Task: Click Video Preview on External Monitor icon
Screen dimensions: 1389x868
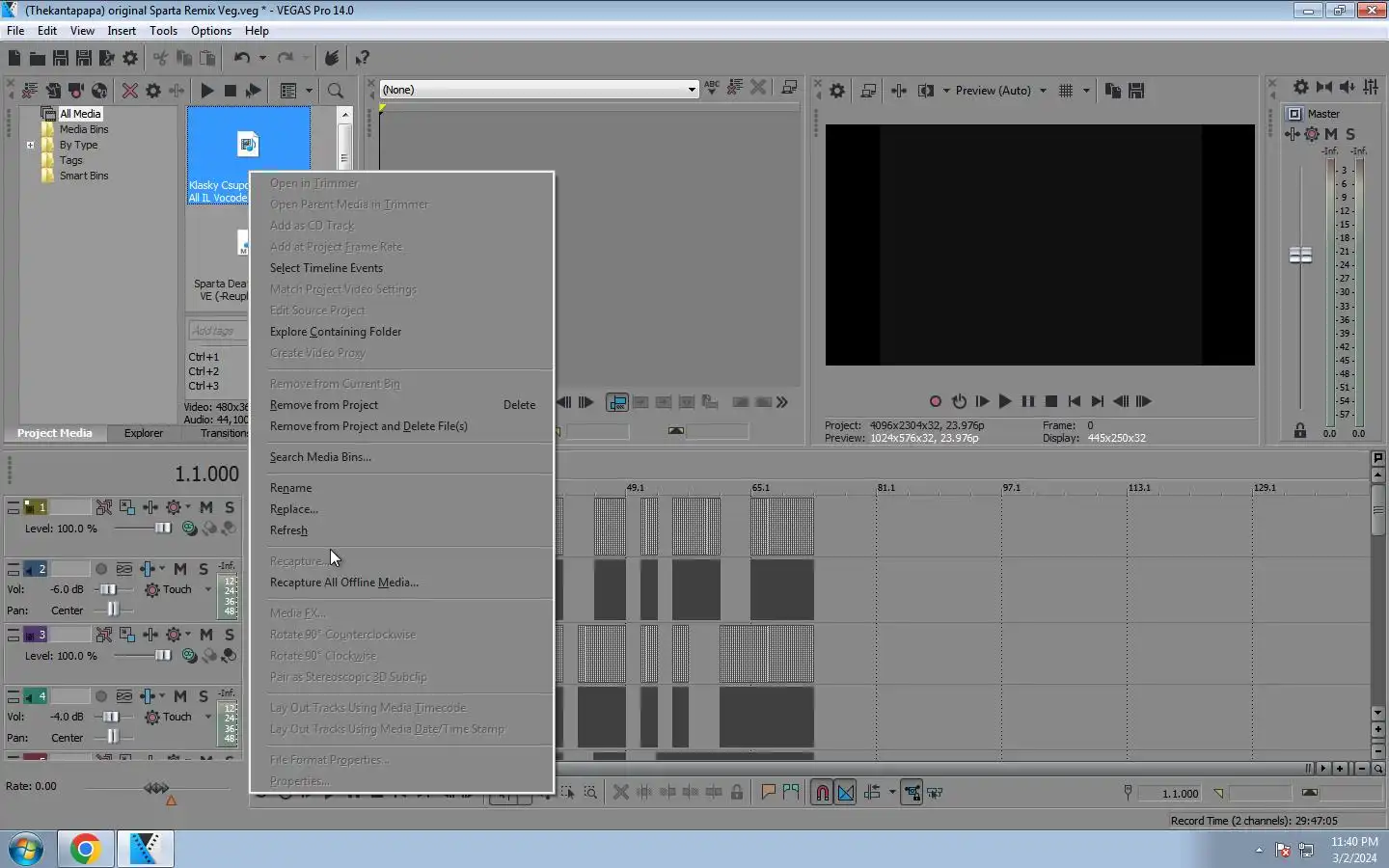Action: pyautogui.click(x=868, y=91)
